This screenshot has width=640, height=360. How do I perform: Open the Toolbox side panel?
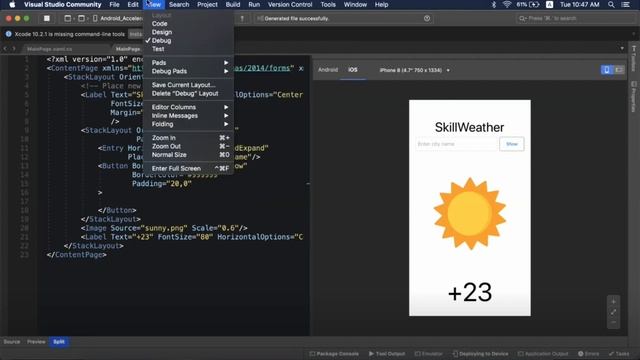coord(633,58)
